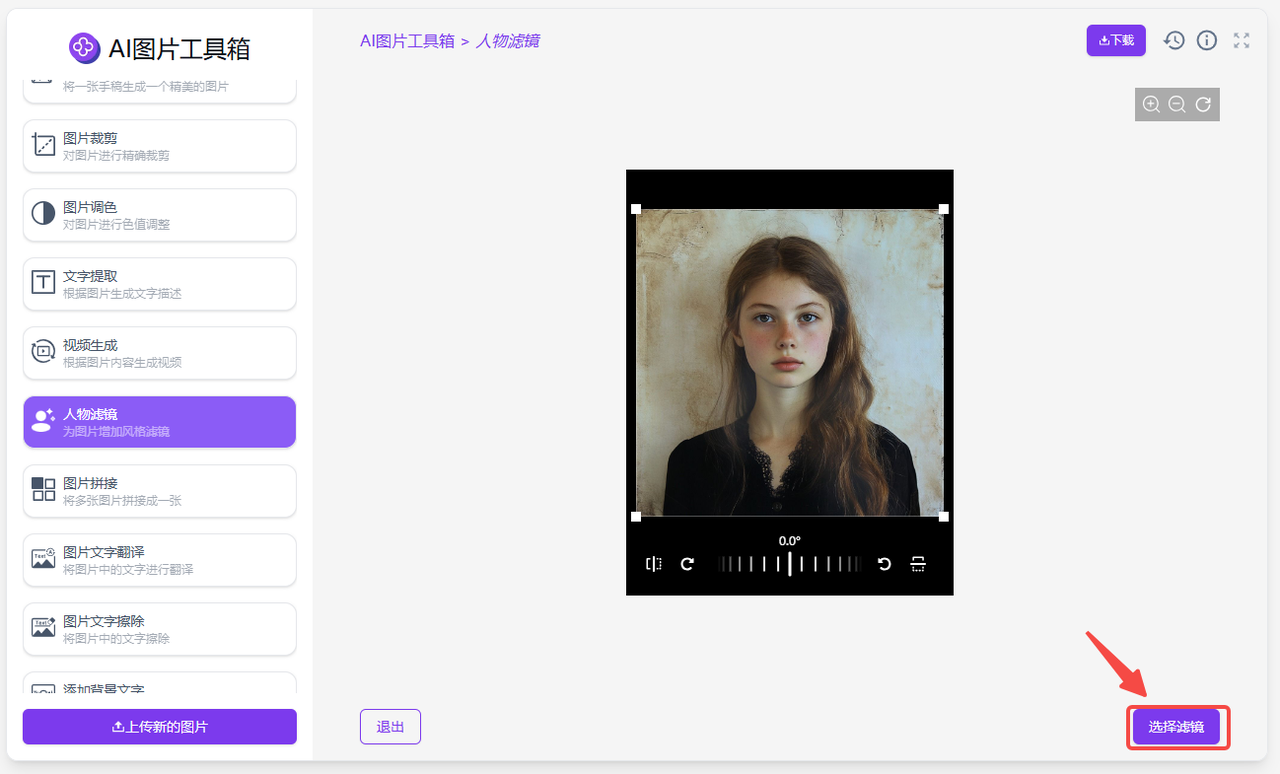Click the AI图片工具箱 logo icon
The image size is (1280, 774).
(x=84, y=47)
